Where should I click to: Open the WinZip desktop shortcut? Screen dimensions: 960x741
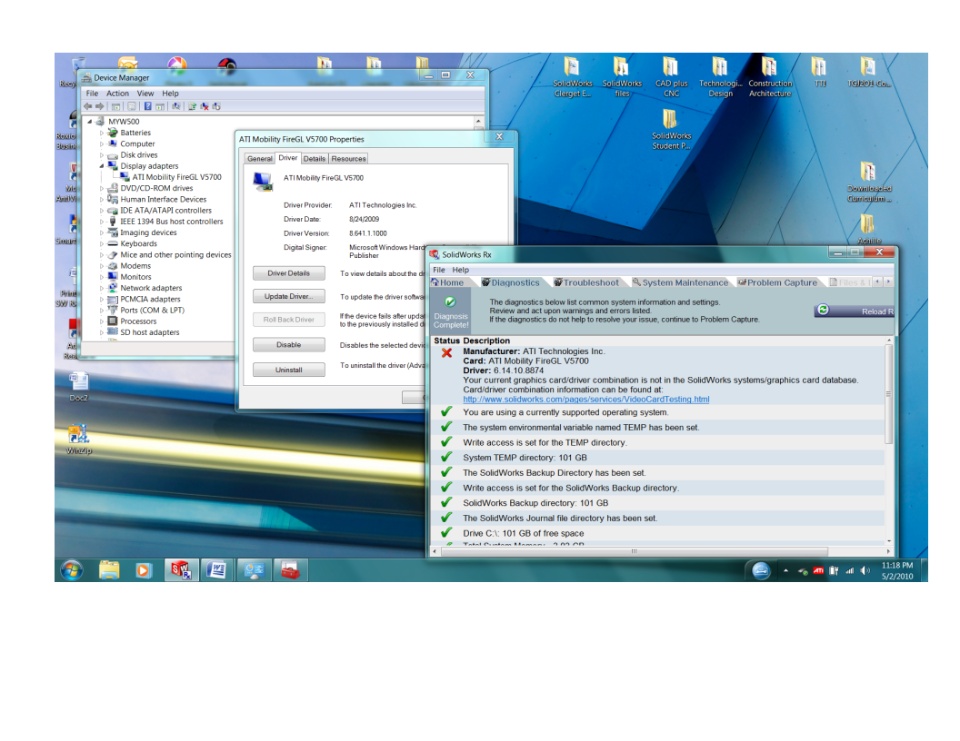pos(78,440)
